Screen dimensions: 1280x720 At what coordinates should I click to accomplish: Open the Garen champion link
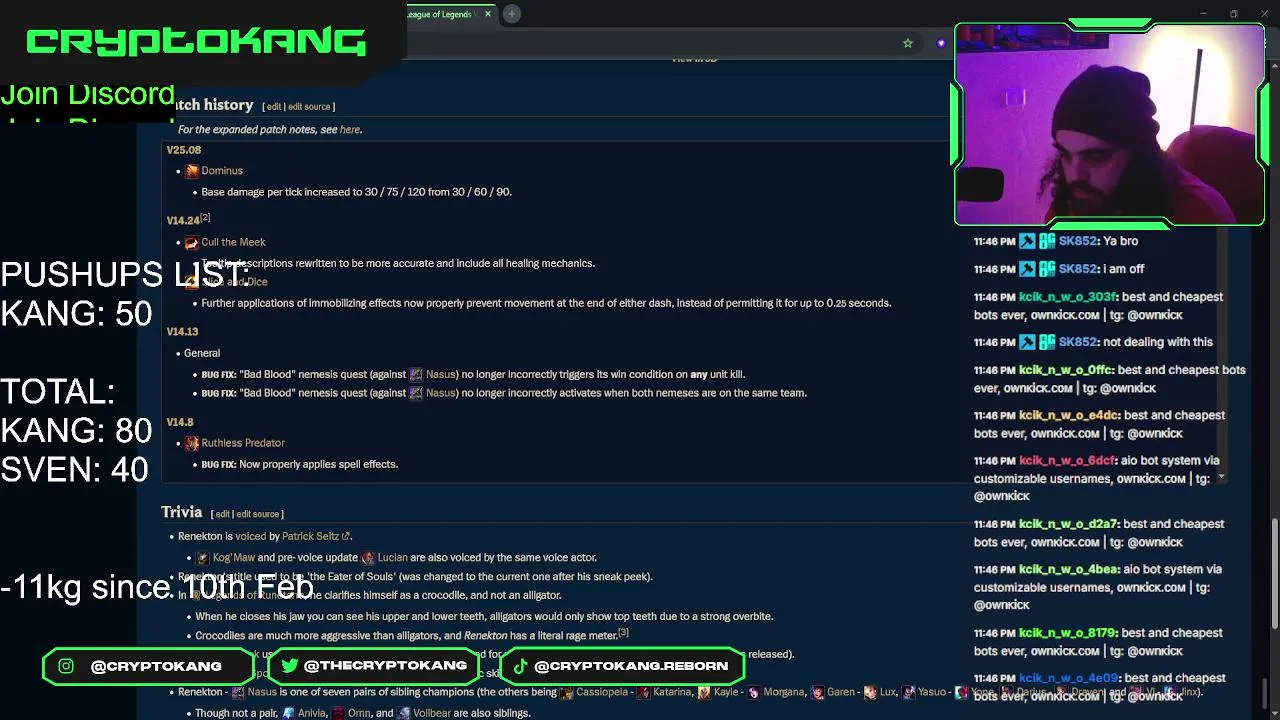click(x=841, y=692)
